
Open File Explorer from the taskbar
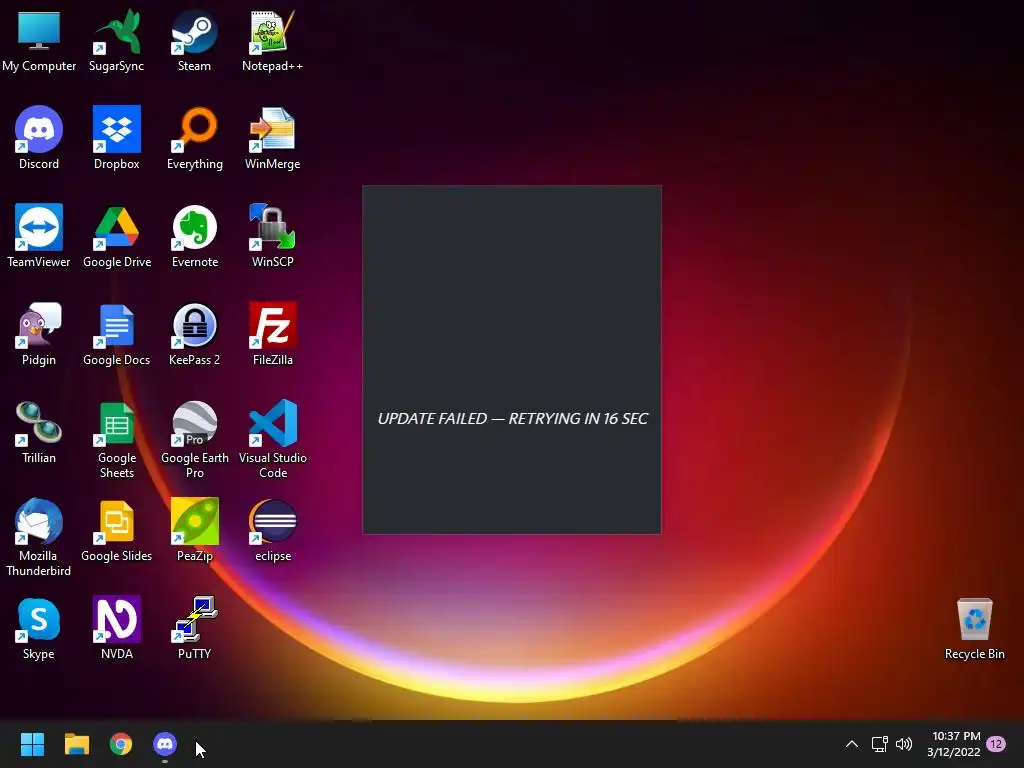click(76, 744)
